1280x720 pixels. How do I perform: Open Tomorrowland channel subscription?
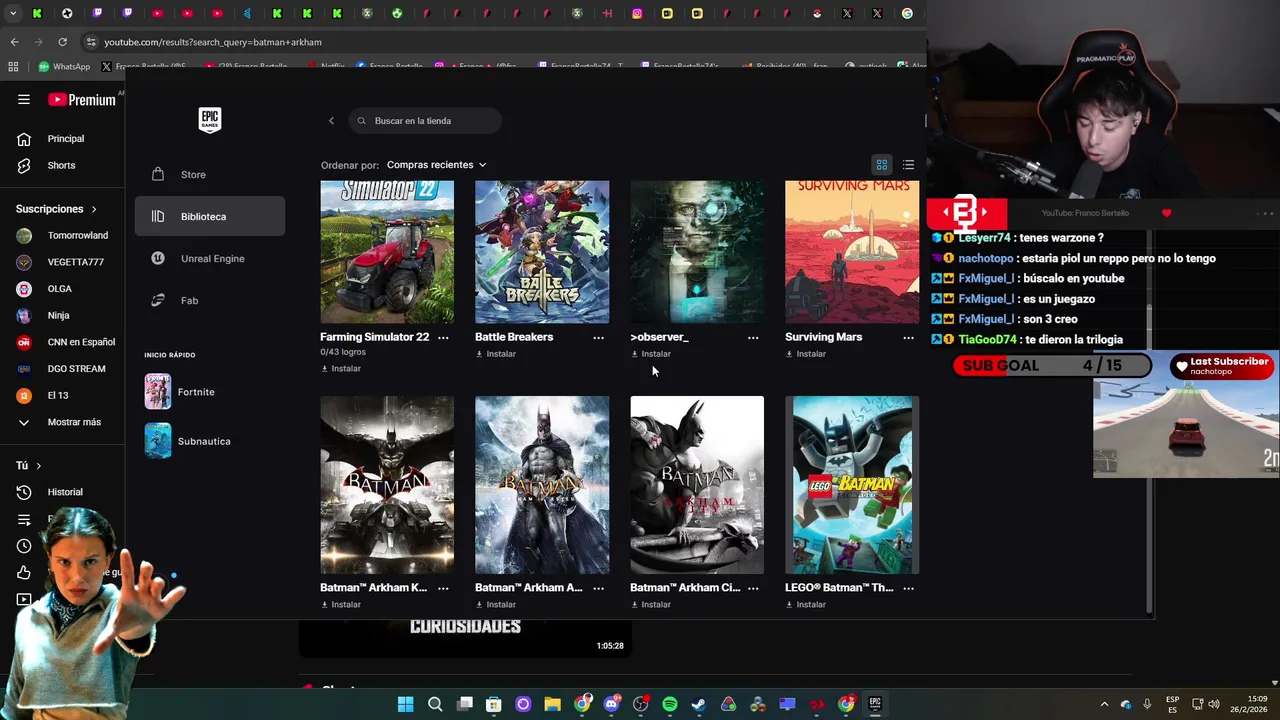[x=62, y=236]
